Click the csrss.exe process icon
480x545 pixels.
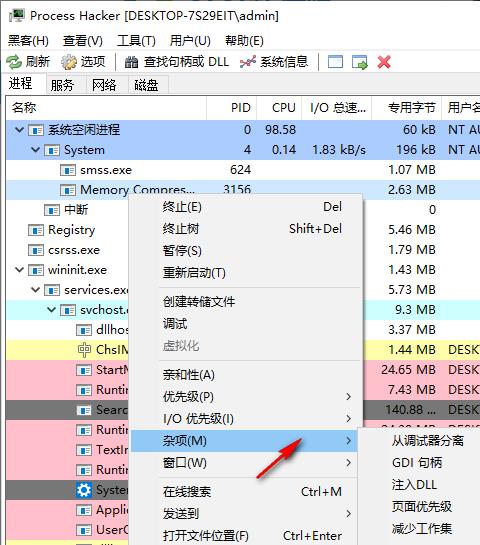point(36,250)
